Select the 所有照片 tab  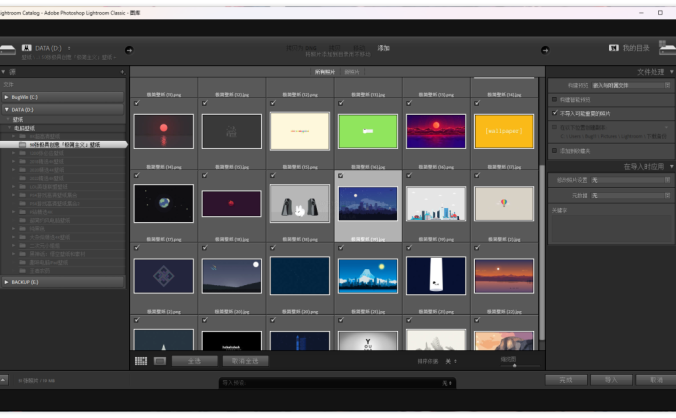324,72
